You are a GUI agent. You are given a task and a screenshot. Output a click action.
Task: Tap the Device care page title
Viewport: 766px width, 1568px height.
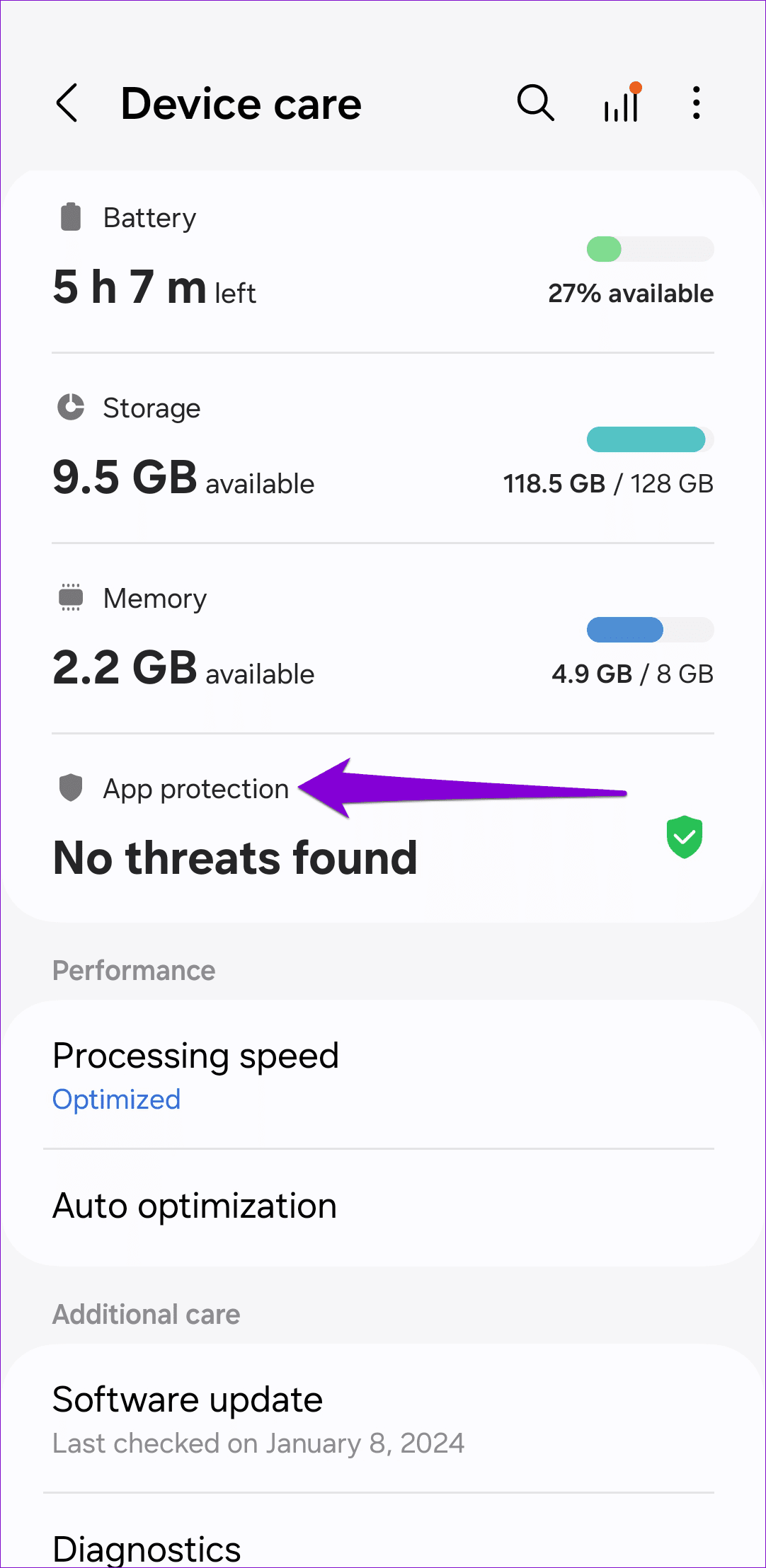241,104
